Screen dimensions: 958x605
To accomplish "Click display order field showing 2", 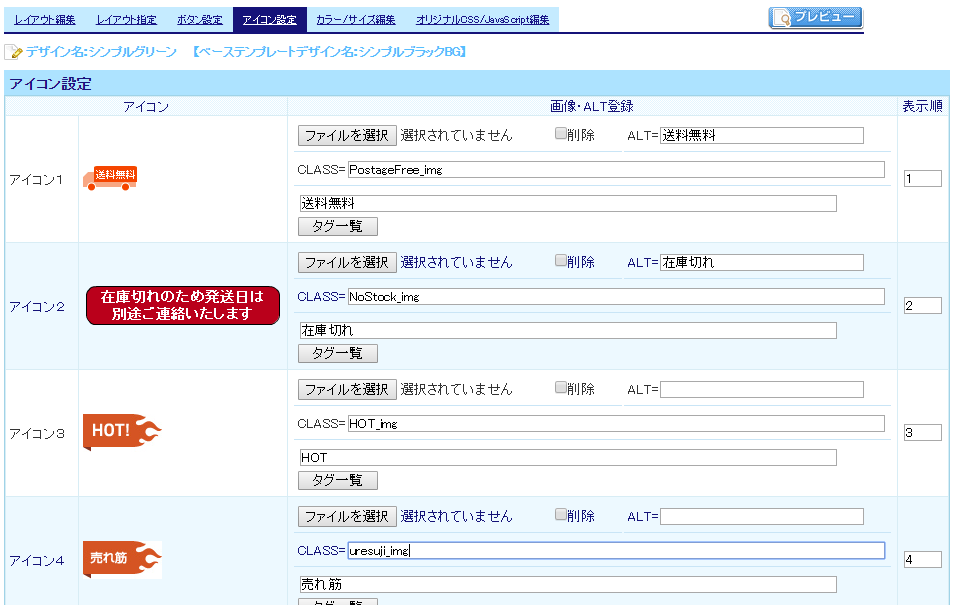I will click(x=923, y=306).
